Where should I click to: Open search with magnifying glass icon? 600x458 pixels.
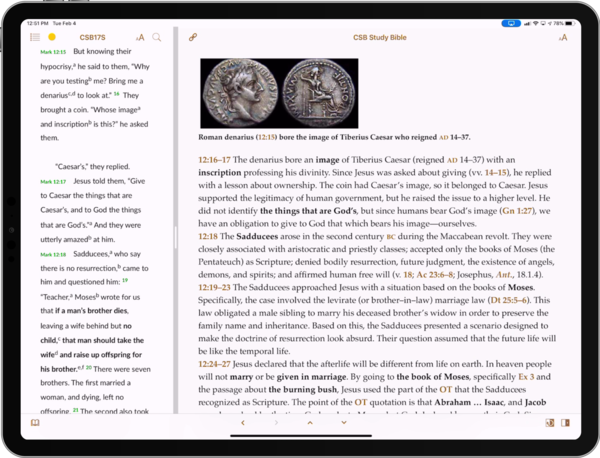coord(157,37)
